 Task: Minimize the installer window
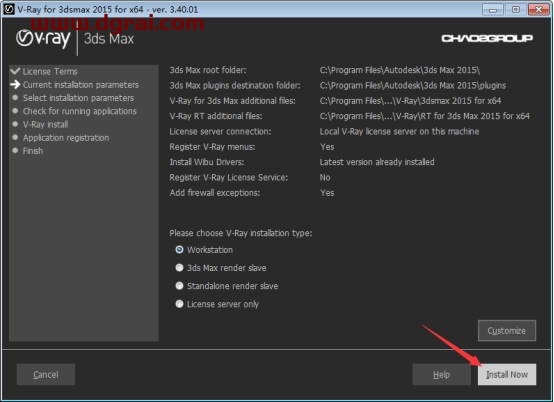493,10
